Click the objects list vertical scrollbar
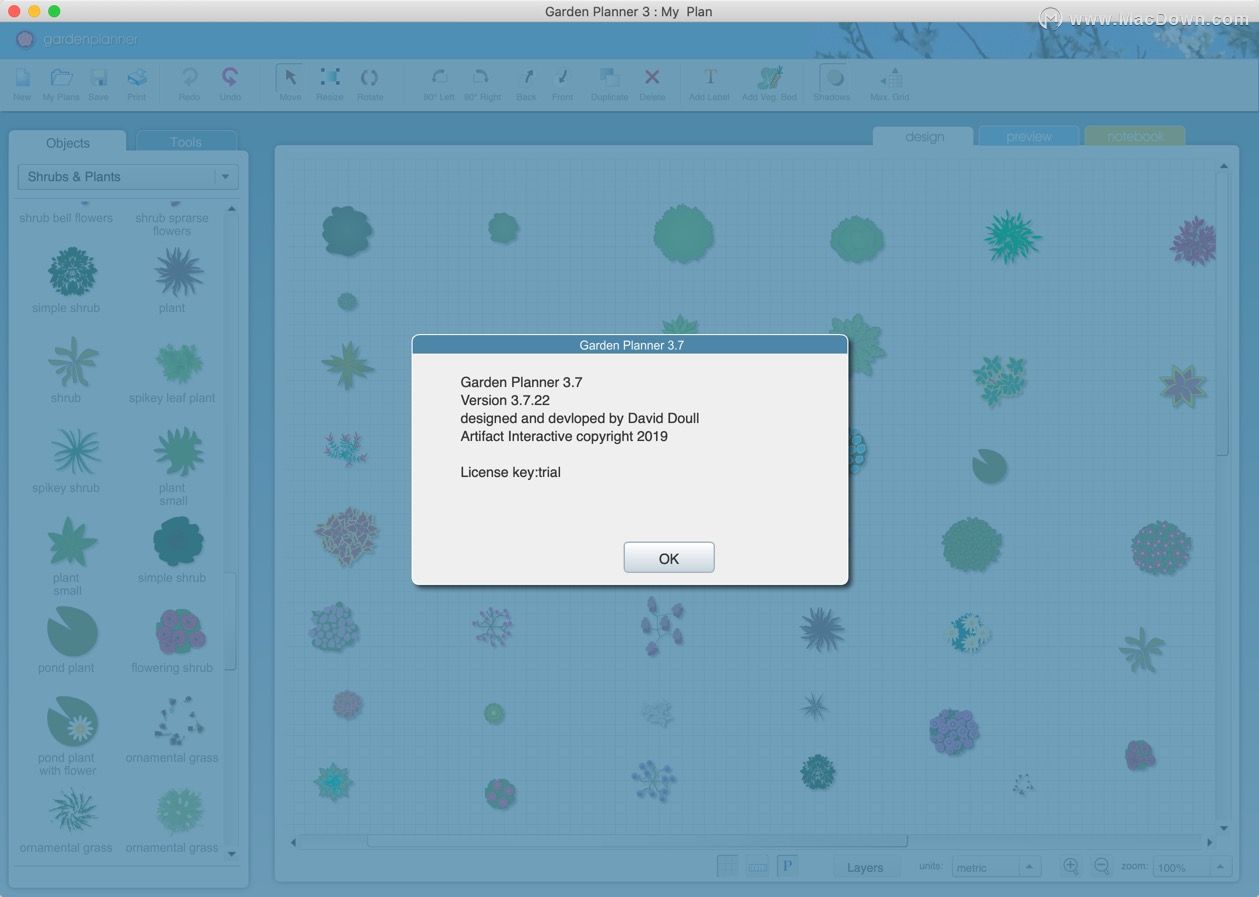 click(x=231, y=620)
